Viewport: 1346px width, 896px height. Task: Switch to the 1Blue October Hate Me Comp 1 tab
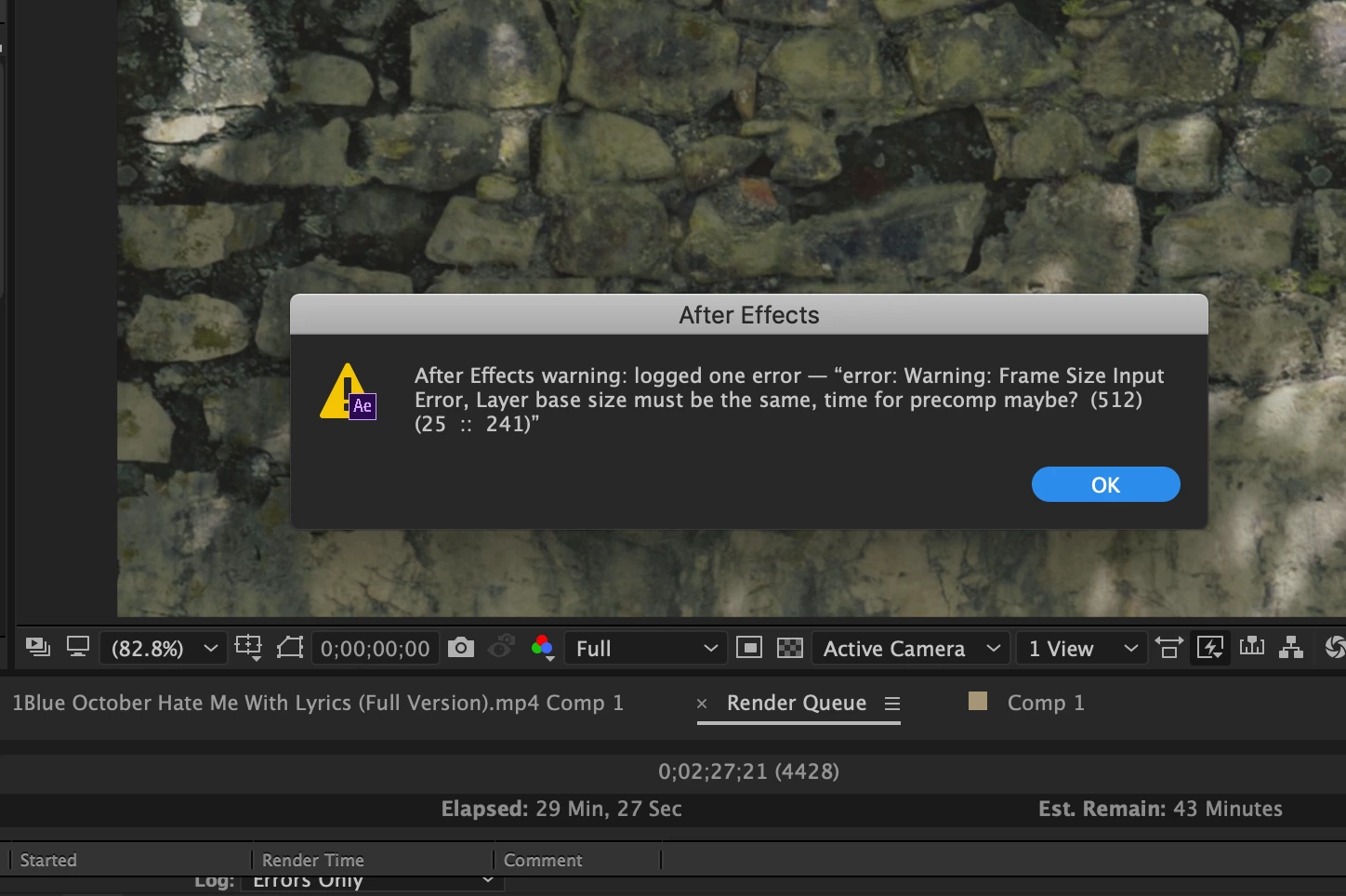click(318, 703)
